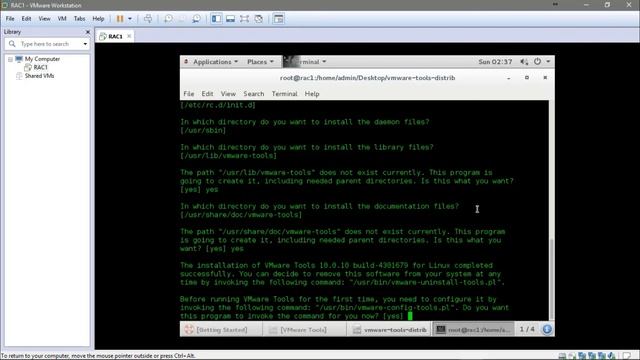Take a snapshot of this virtual machine
Viewport: 640px width, 360px height.
tap(168, 19)
